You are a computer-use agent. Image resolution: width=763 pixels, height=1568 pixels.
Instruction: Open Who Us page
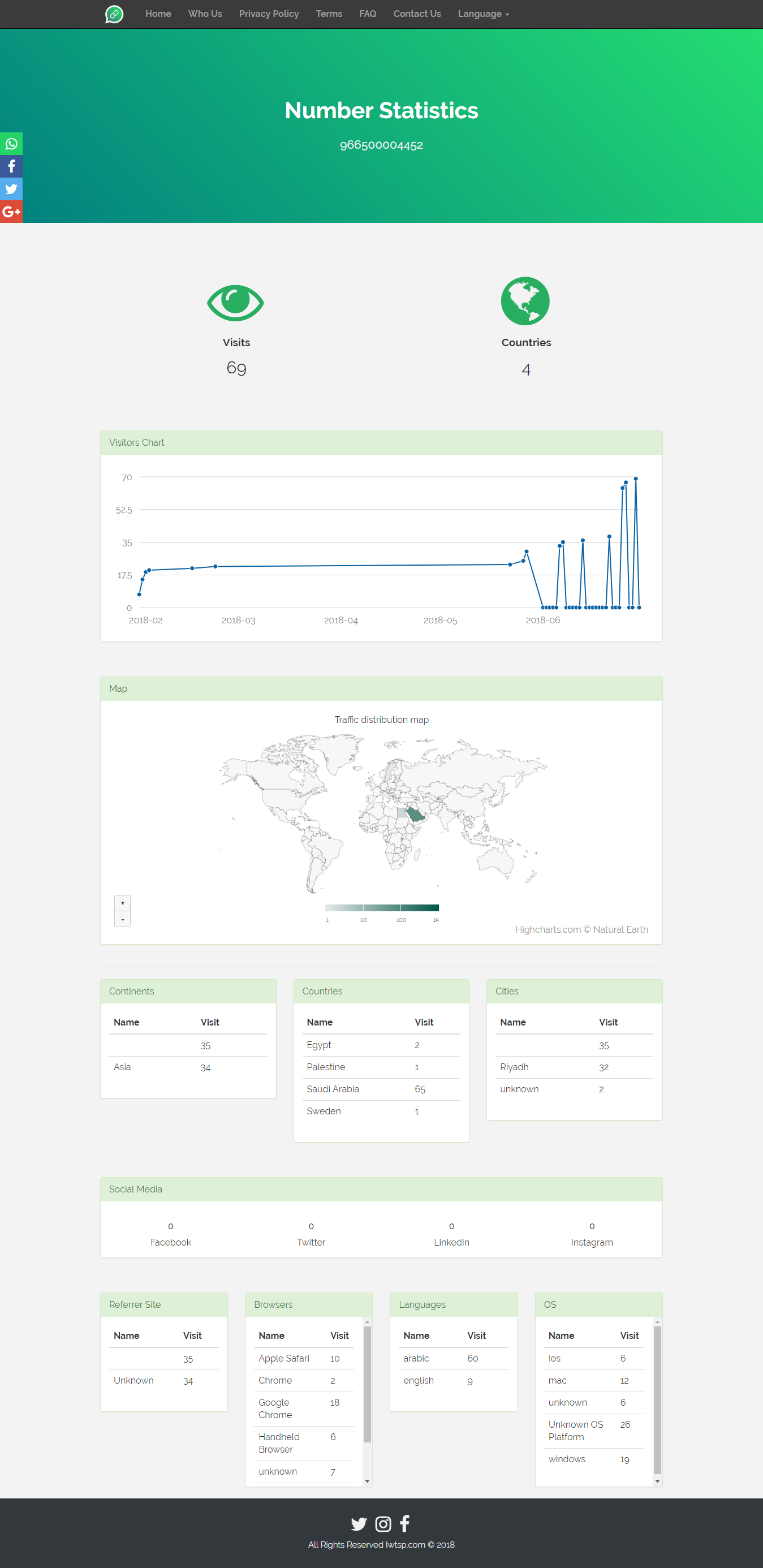tap(205, 14)
